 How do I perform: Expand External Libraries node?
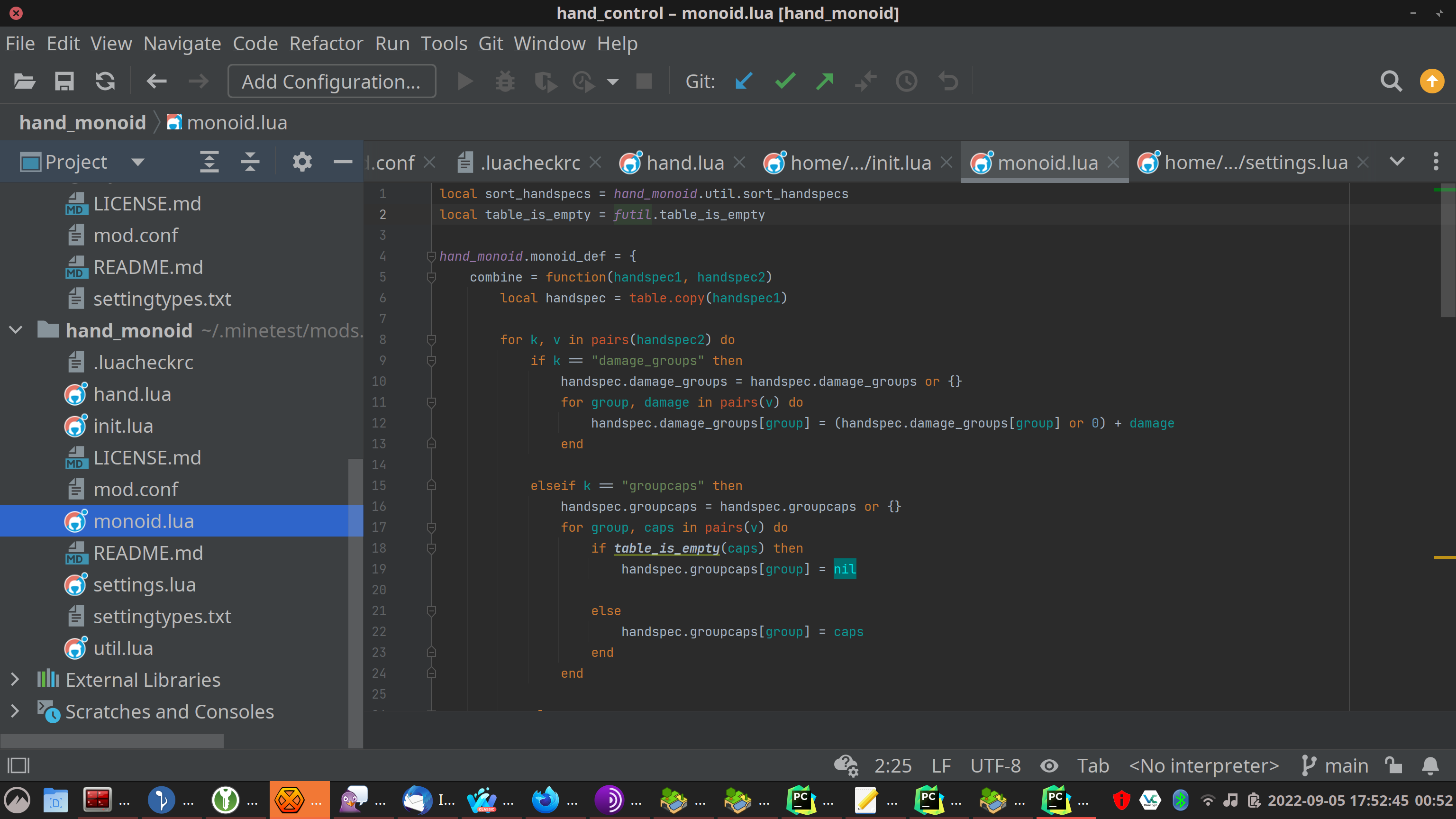pyautogui.click(x=15, y=679)
